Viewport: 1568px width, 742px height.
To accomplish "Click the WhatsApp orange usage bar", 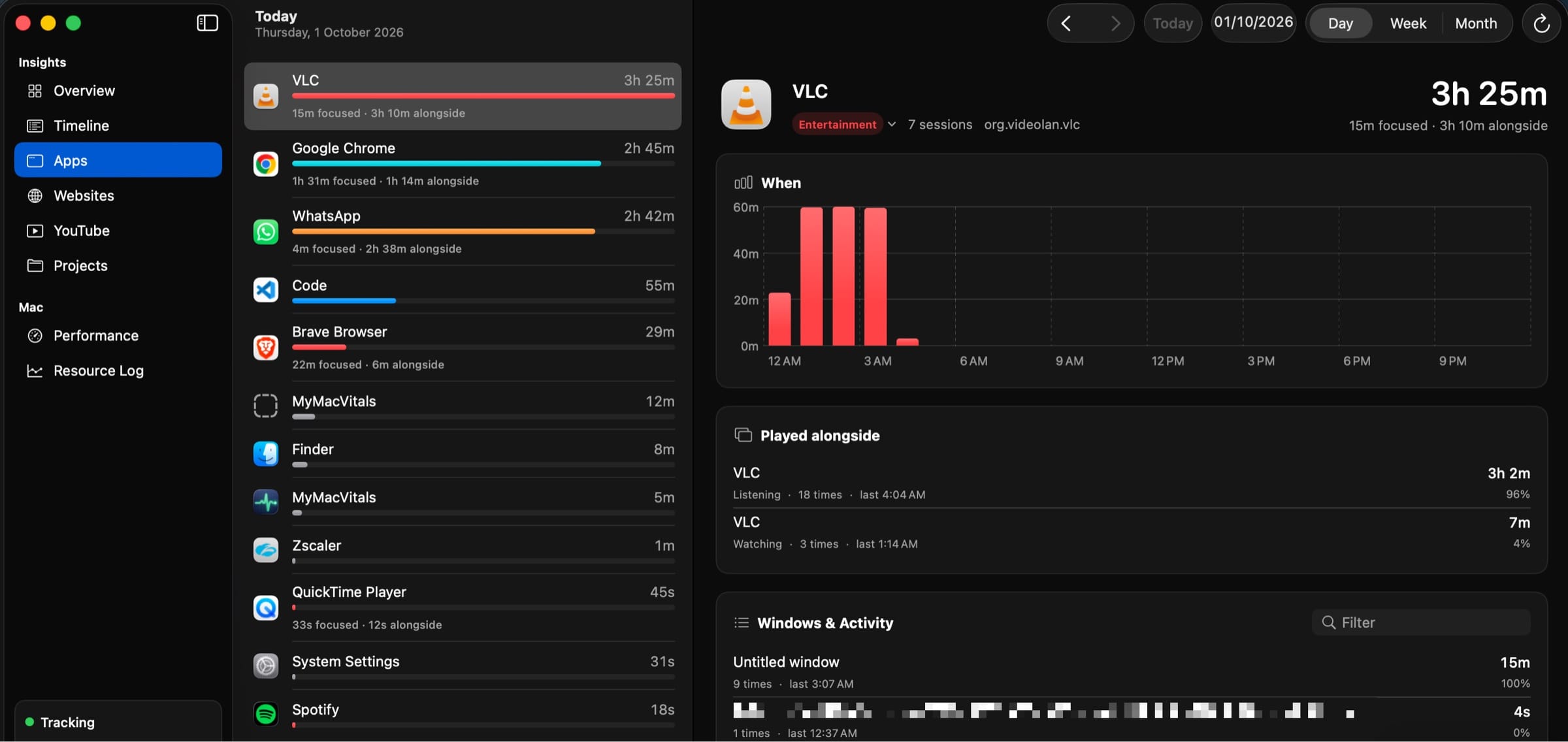I will tap(444, 231).
